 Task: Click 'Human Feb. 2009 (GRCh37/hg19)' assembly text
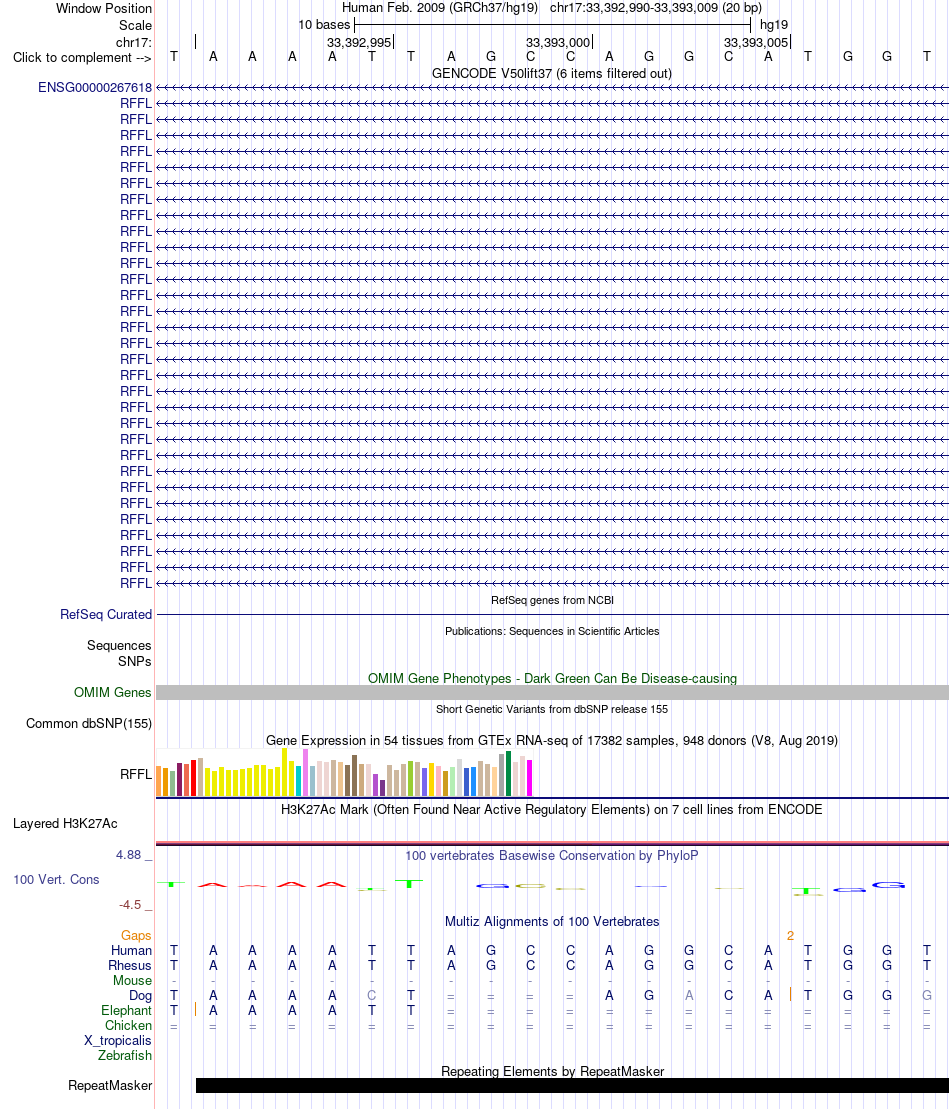tap(439, 8)
